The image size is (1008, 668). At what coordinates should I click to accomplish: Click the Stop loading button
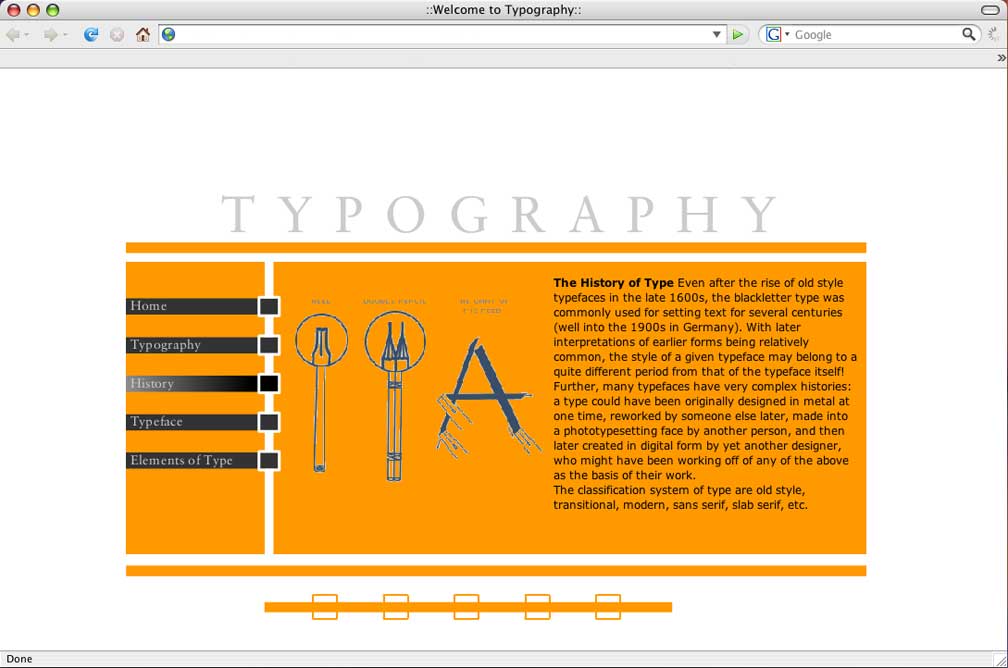[x=117, y=34]
